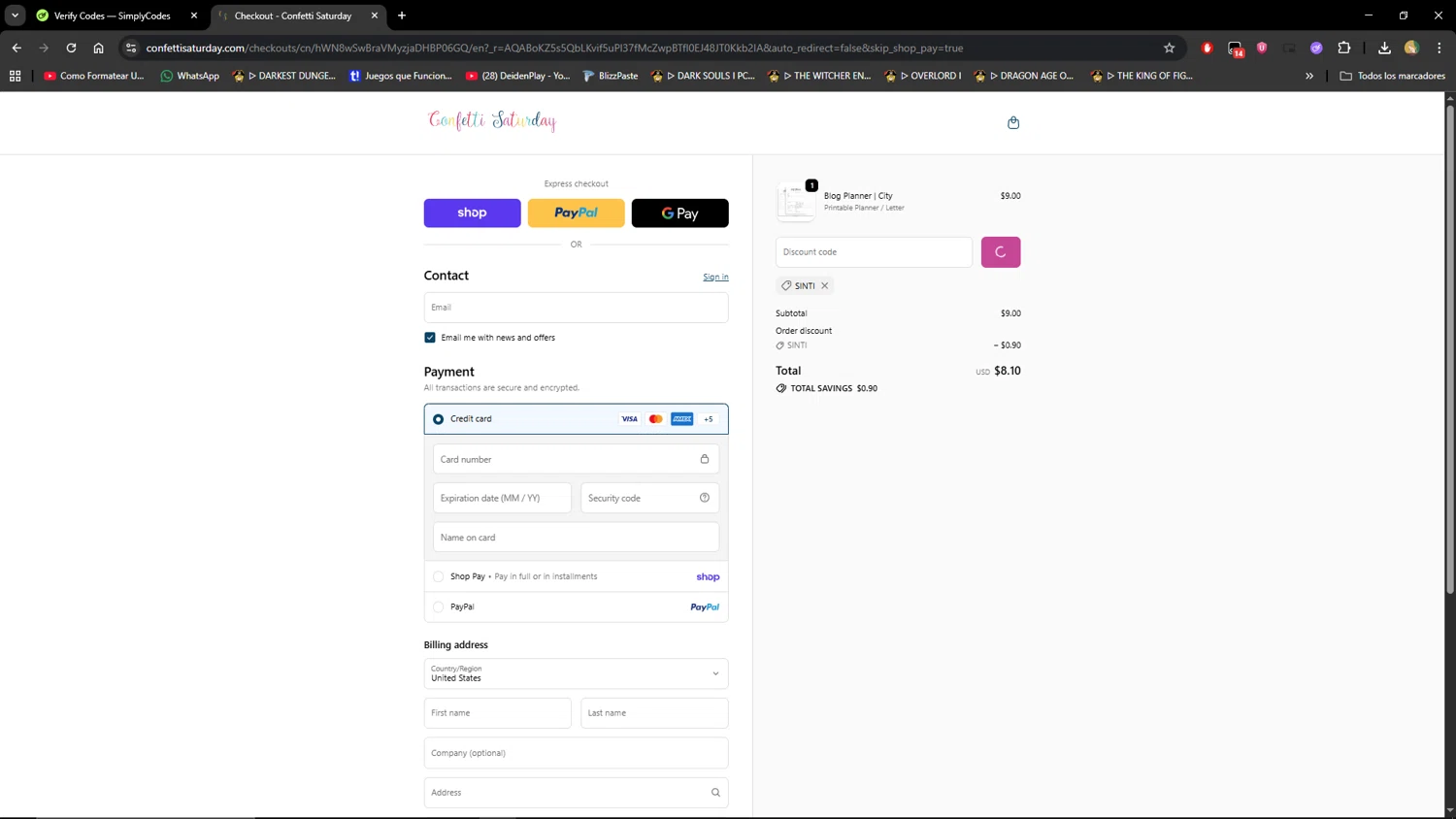Click the Shop Pay logo beside installments
Image resolution: width=1456 pixels, height=819 pixels.
708,576
